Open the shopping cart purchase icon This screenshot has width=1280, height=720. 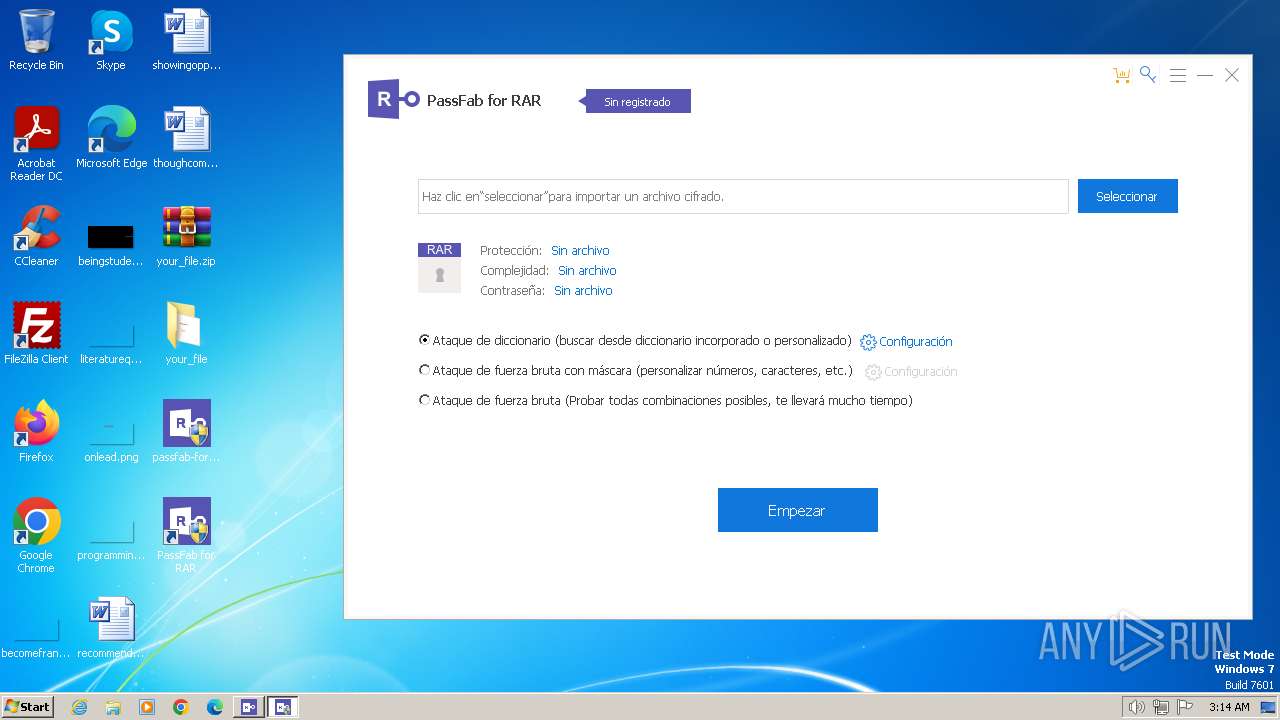point(1121,76)
